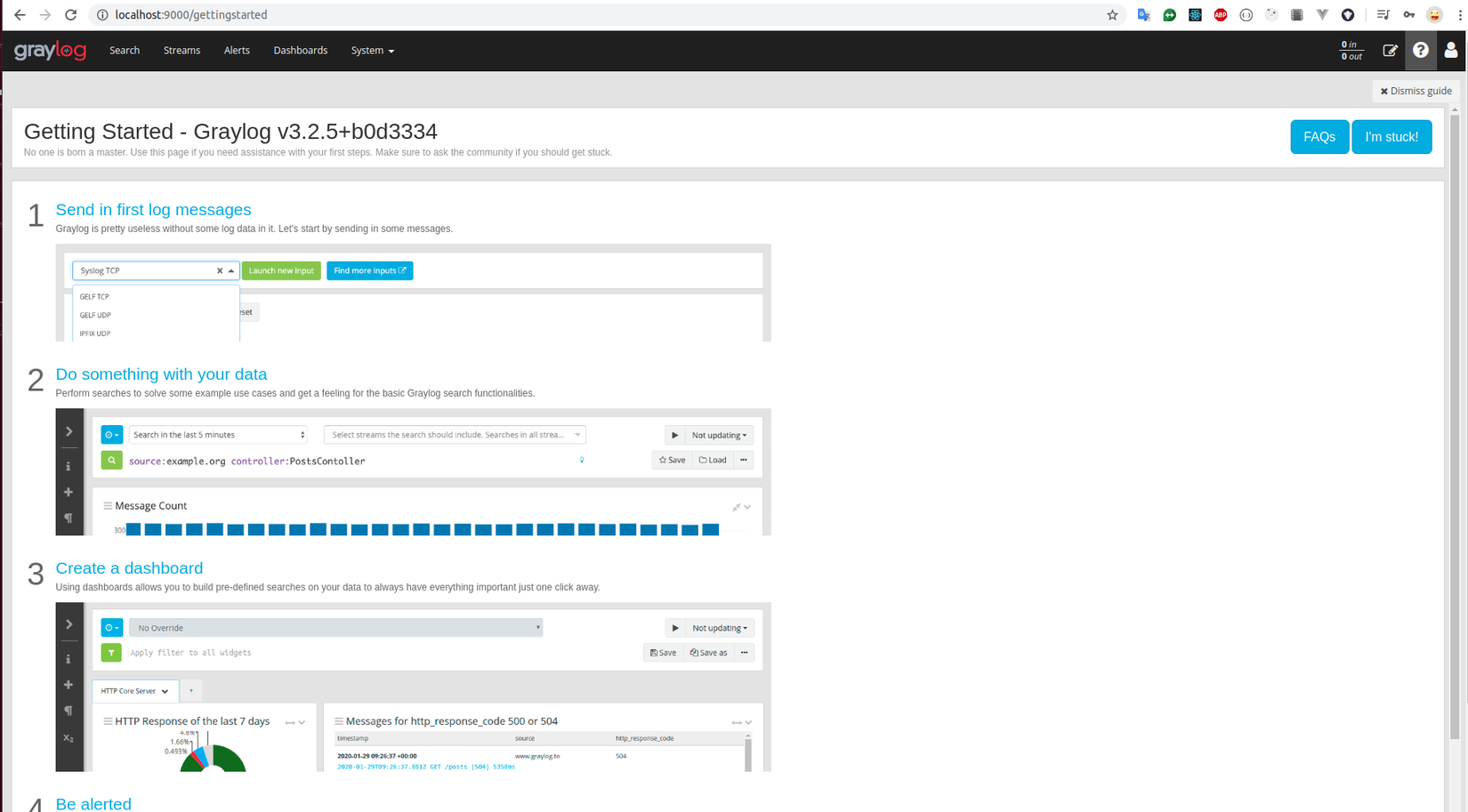Open the Chrome profile emoji avatar

[x=1434, y=15]
